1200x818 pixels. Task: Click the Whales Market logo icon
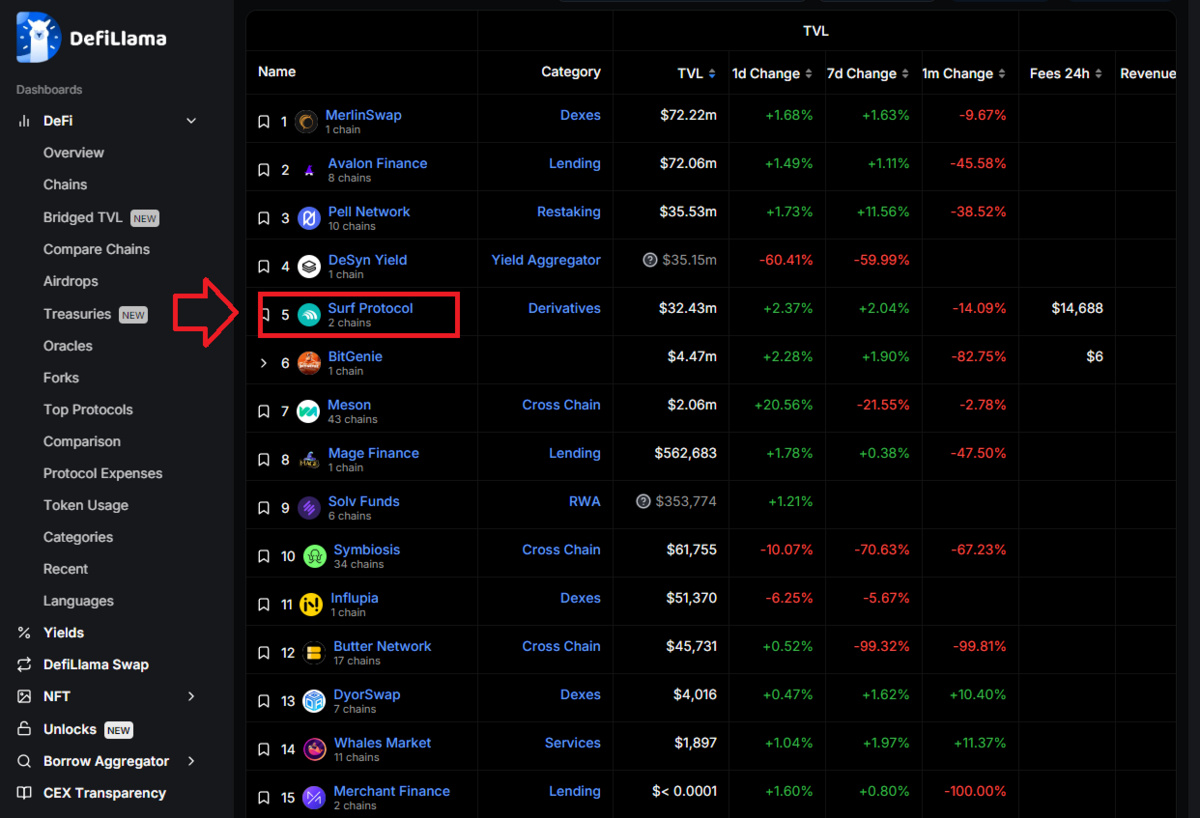(x=314, y=749)
